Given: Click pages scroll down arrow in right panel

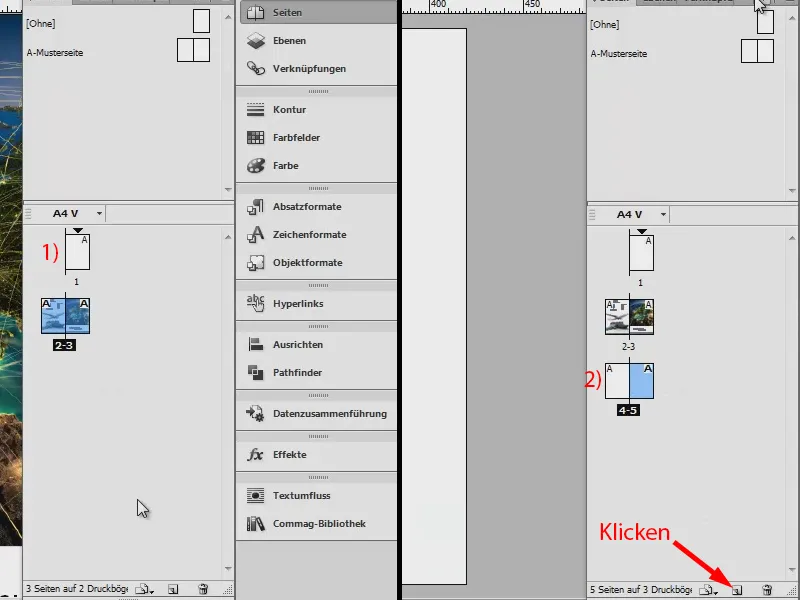Looking at the screenshot, I should [792, 570].
